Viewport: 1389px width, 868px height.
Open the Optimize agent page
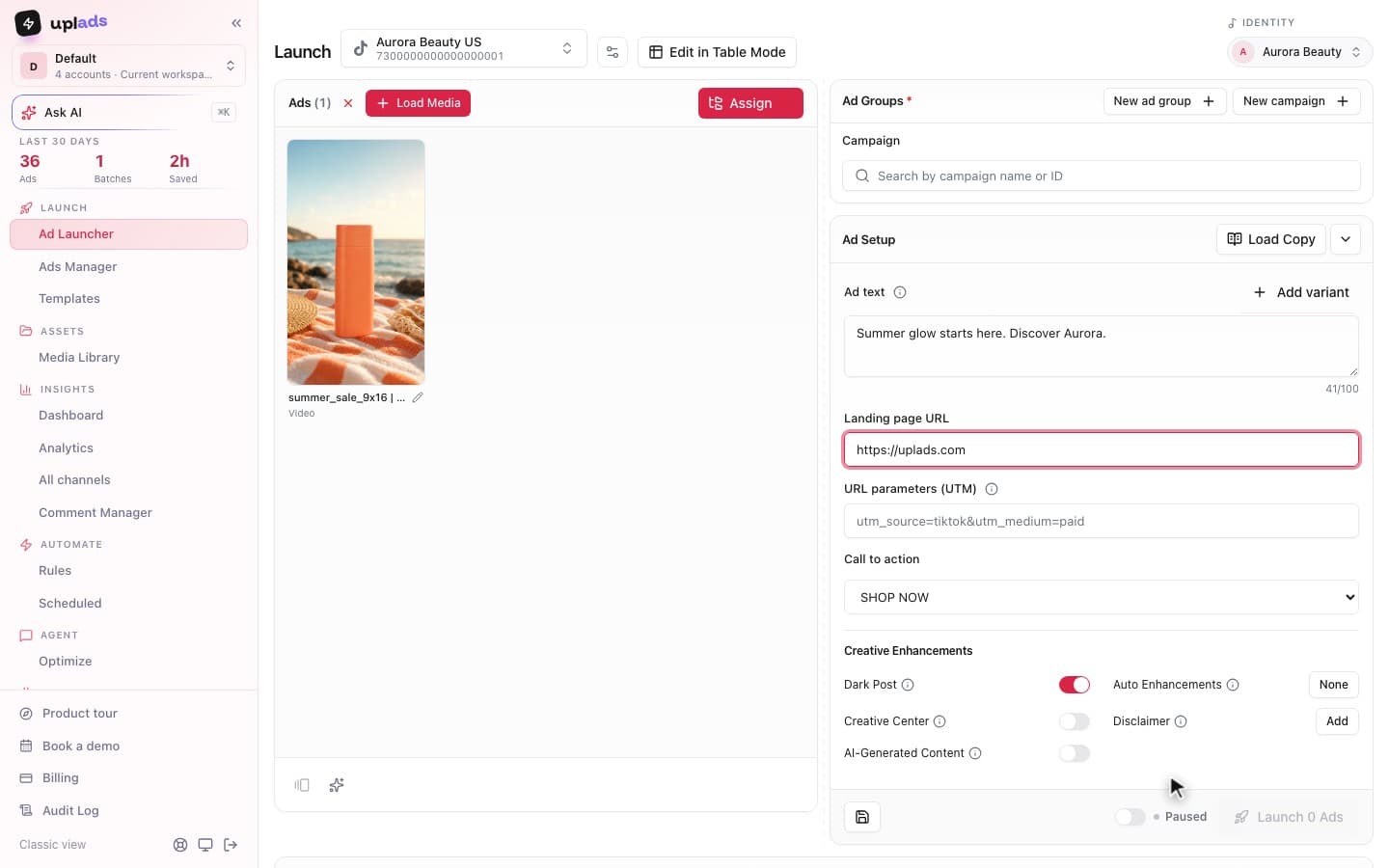point(66,662)
